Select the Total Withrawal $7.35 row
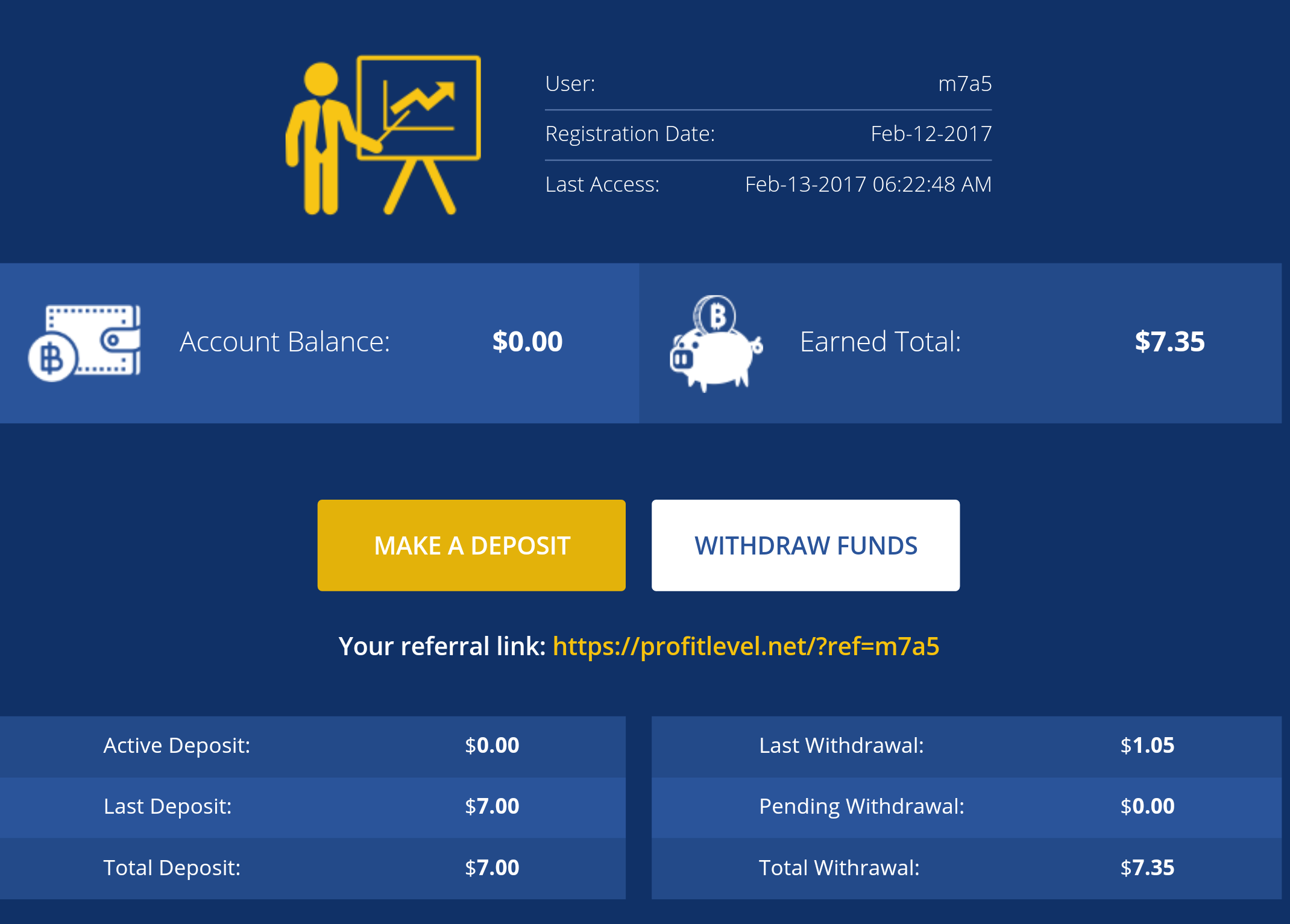1290x924 pixels. click(x=966, y=868)
